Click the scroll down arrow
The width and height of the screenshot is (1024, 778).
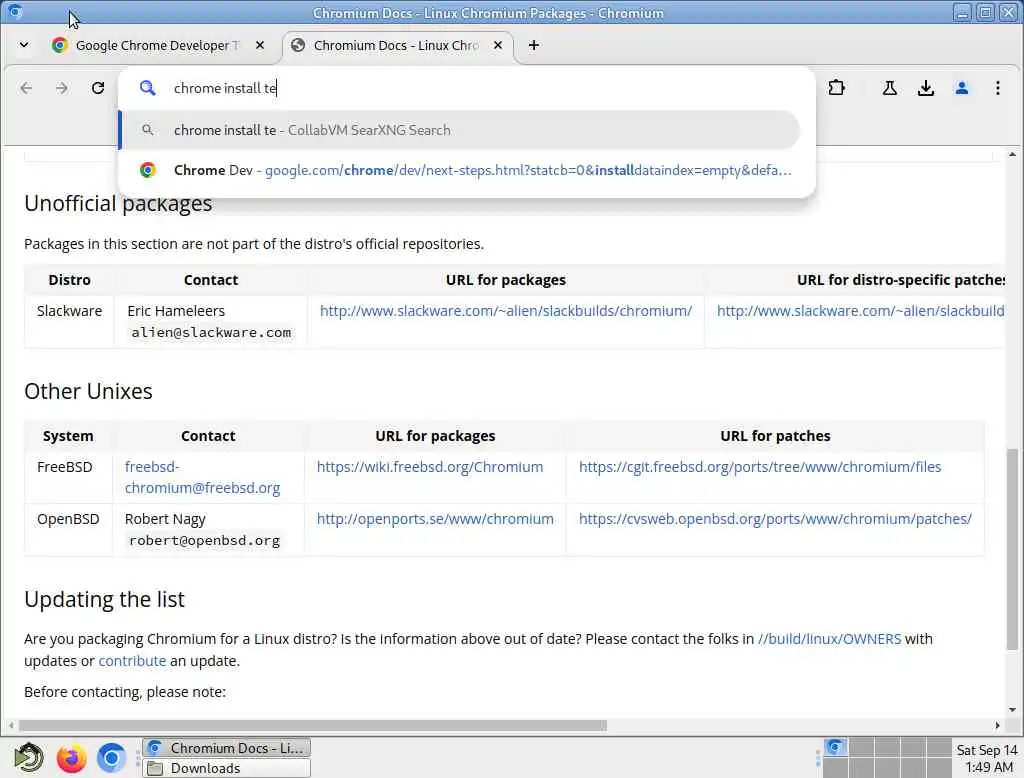click(1012, 710)
